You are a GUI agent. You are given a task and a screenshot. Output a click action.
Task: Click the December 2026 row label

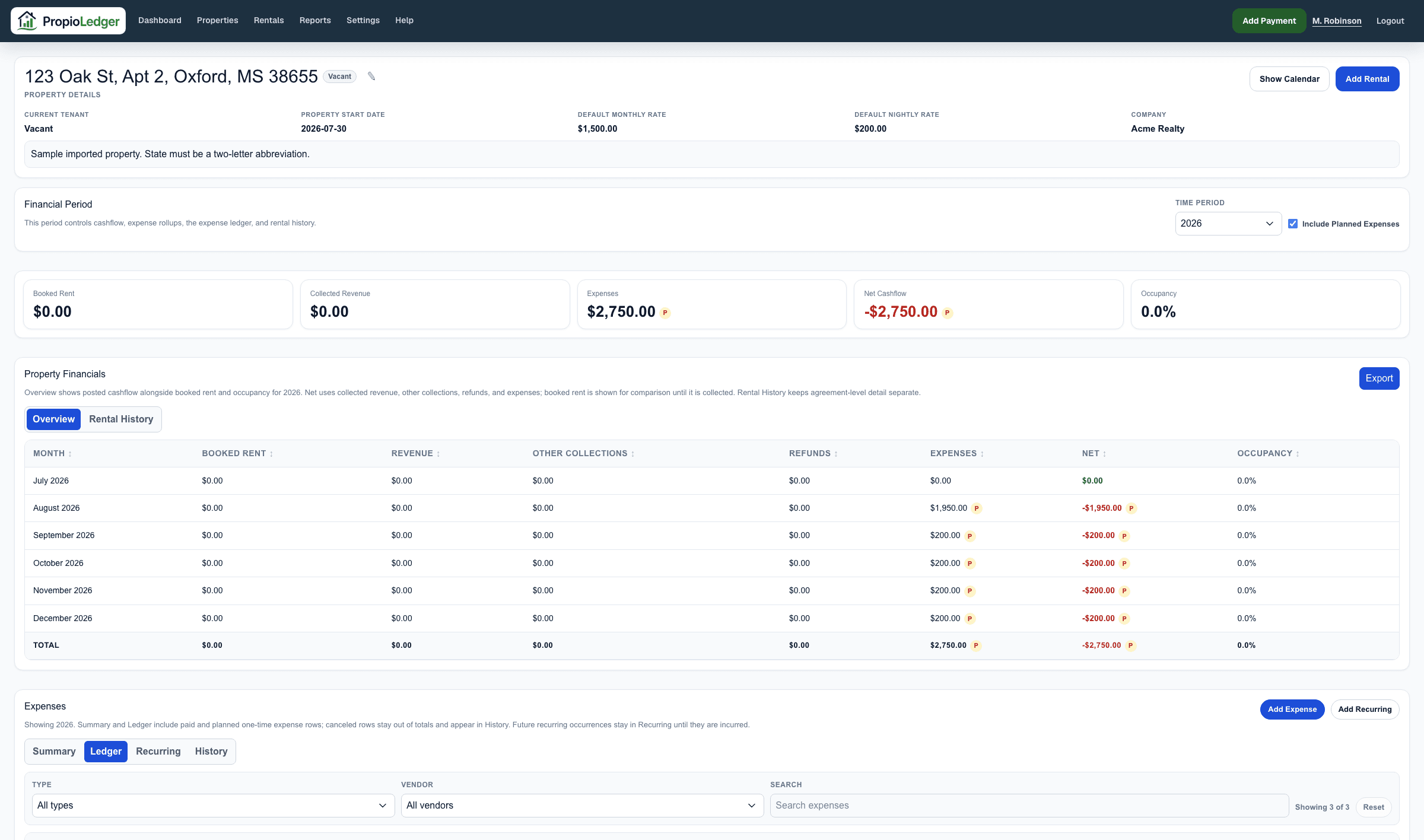[x=62, y=619]
